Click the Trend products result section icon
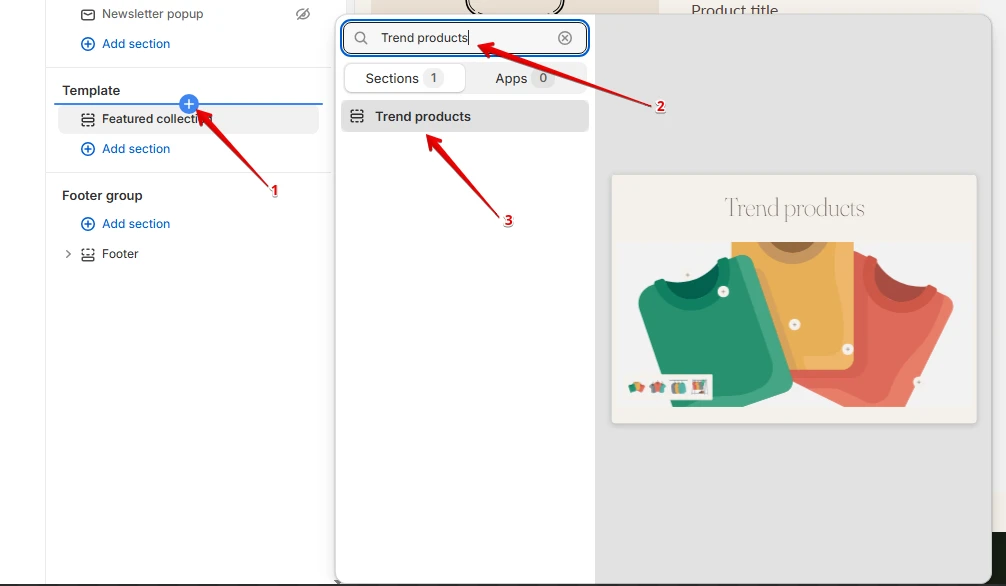The height and width of the screenshot is (586, 1006). [357, 116]
